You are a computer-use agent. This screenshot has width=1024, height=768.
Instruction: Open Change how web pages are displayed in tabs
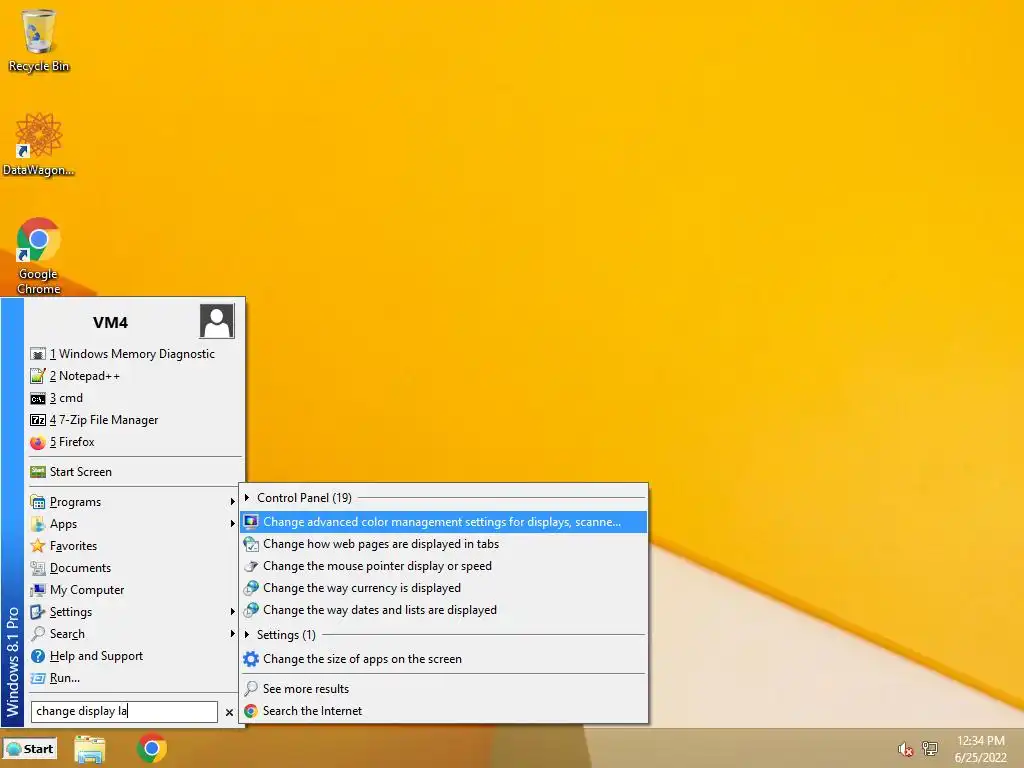(x=444, y=544)
